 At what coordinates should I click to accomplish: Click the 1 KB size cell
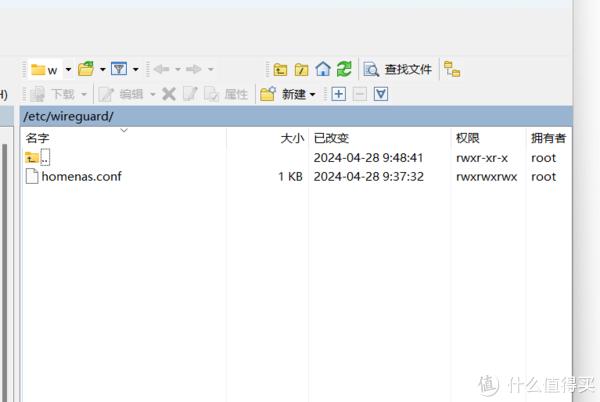[290, 176]
